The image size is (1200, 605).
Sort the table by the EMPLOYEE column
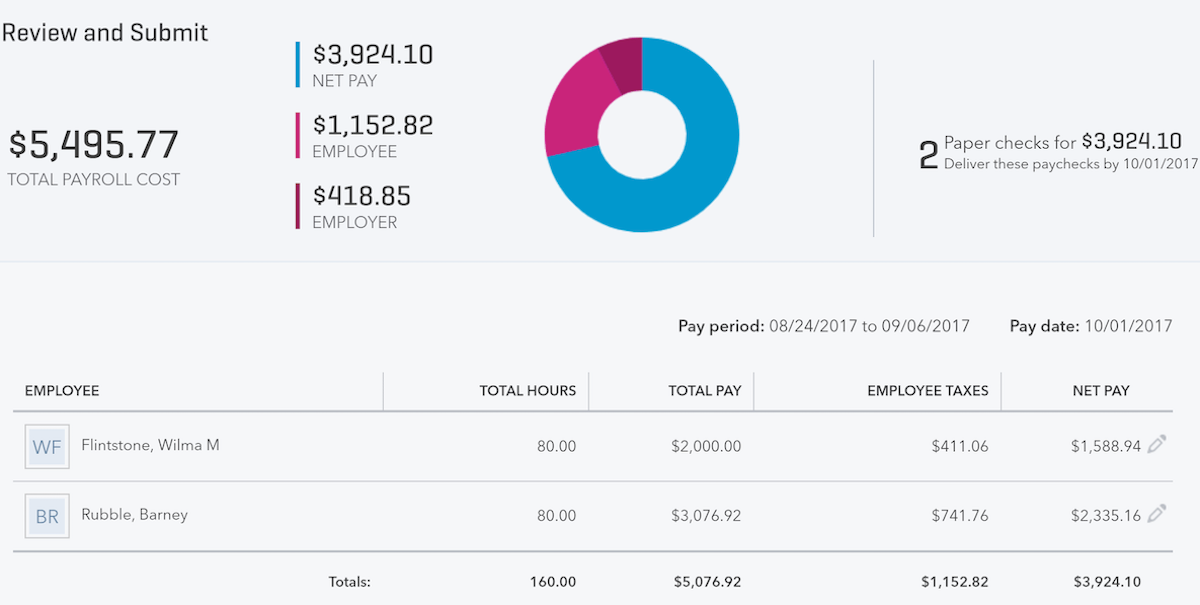62,391
